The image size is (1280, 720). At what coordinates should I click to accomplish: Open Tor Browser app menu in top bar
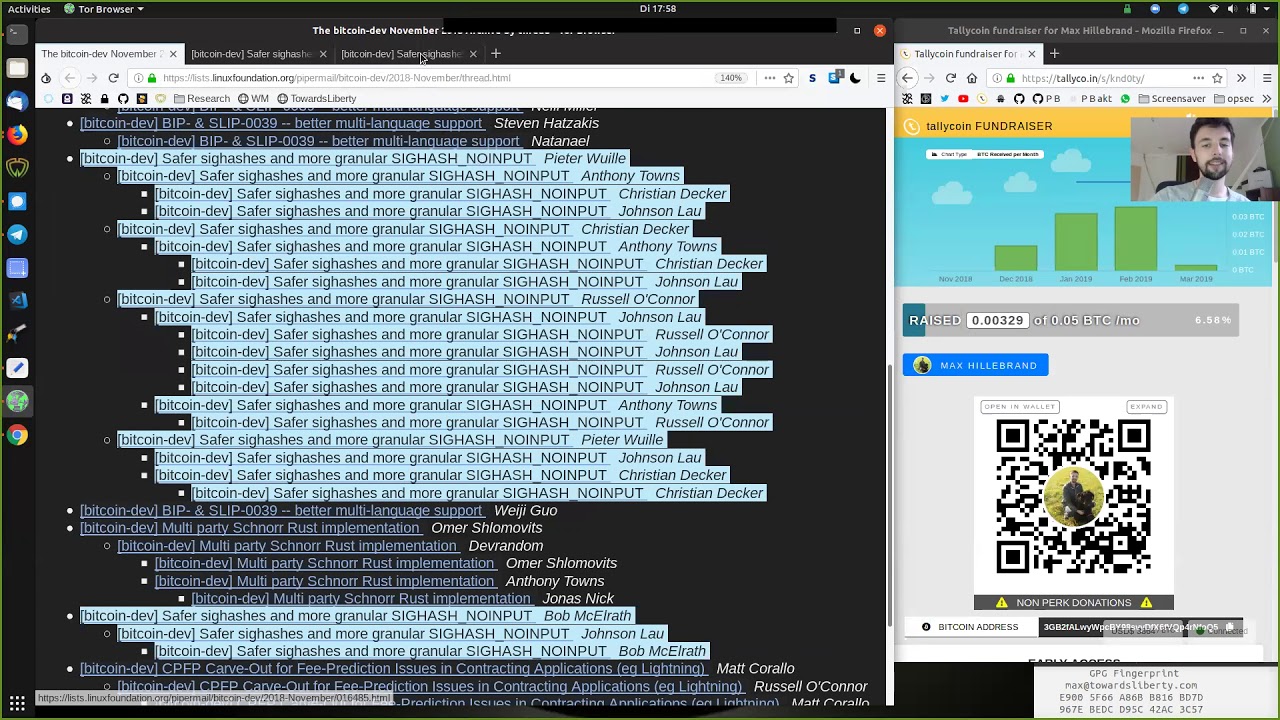[x=105, y=9]
